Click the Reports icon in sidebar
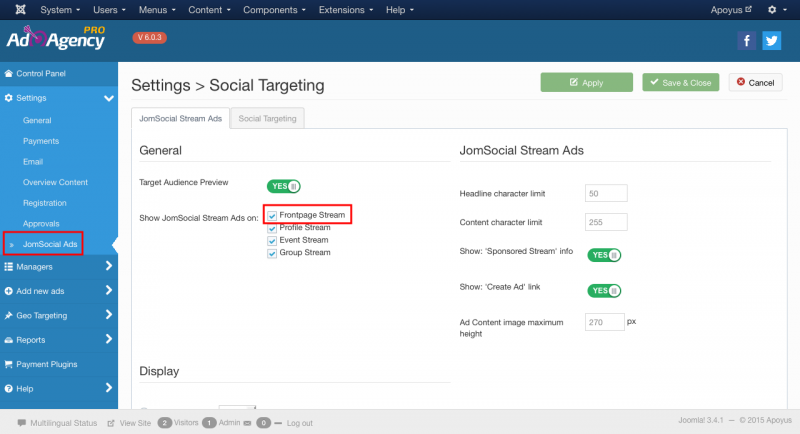 click(x=9, y=340)
